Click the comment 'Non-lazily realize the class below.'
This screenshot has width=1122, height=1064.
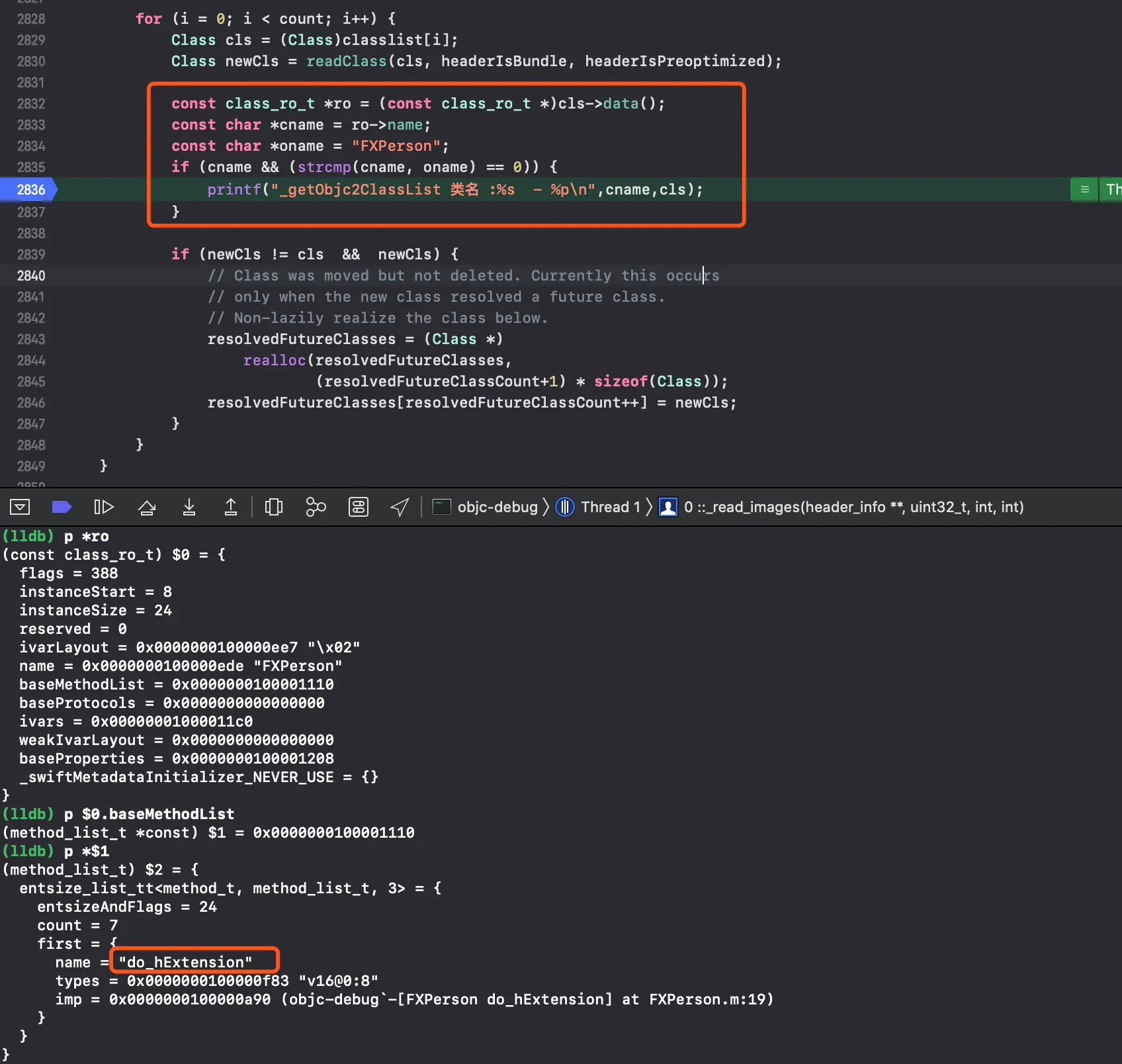tap(378, 318)
